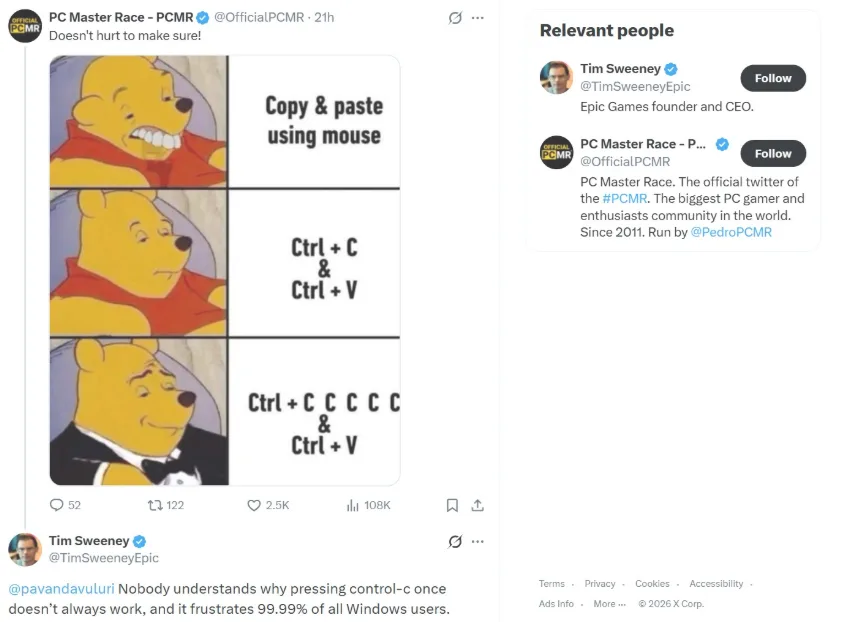Open the #PCMR hashtag link
This screenshot has height=622, width=852.
pyautogui.click(x=625, y=199)
